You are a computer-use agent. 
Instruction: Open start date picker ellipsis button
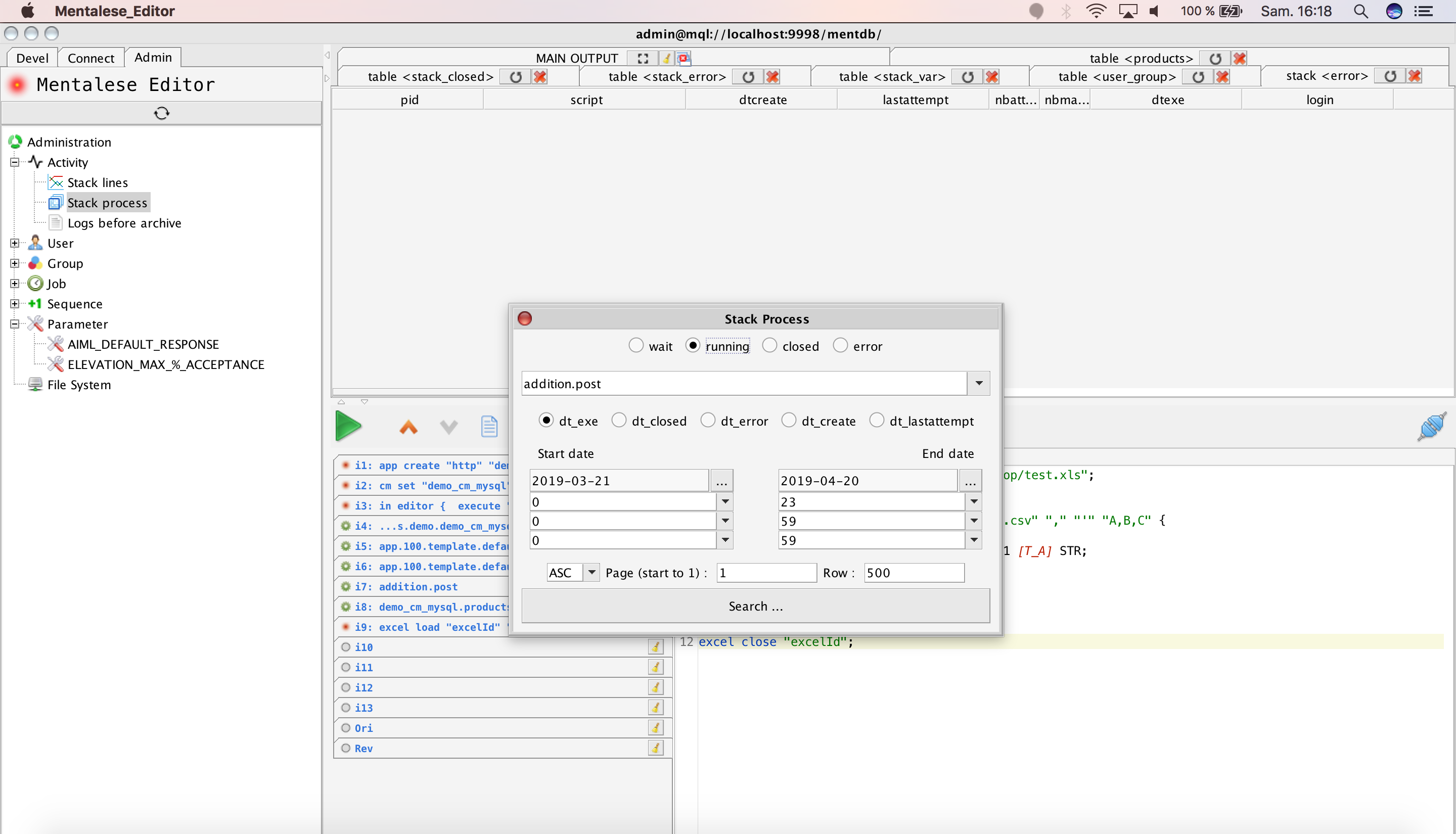tap(721, 481)
